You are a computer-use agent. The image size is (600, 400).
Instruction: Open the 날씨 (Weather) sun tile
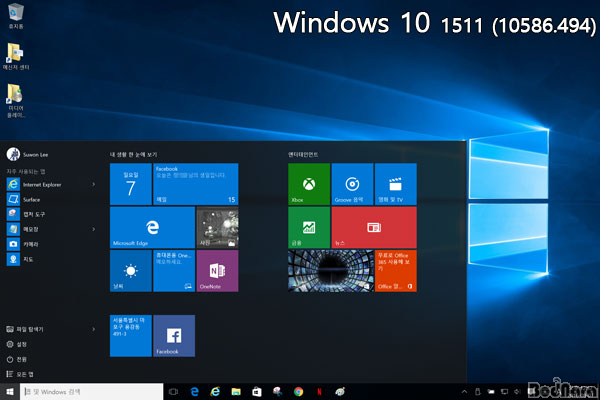coord(131,271)
